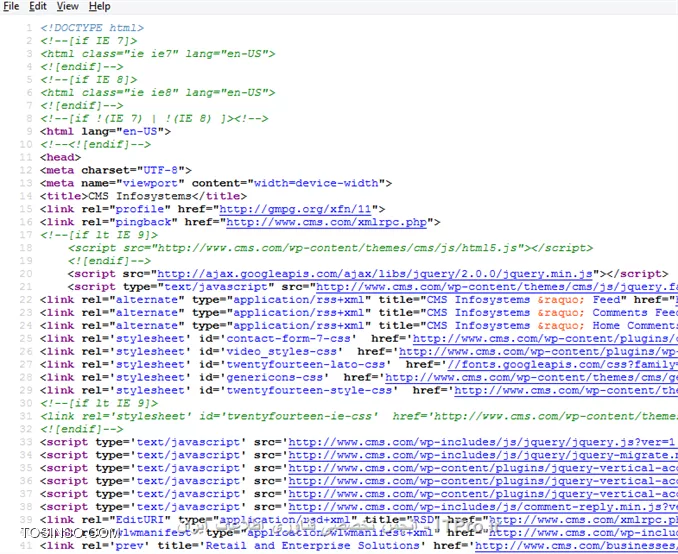The image size is (678, 554).
Task: Open jquery-vertical-accordion link on line 37
Action: pos(483,494)
